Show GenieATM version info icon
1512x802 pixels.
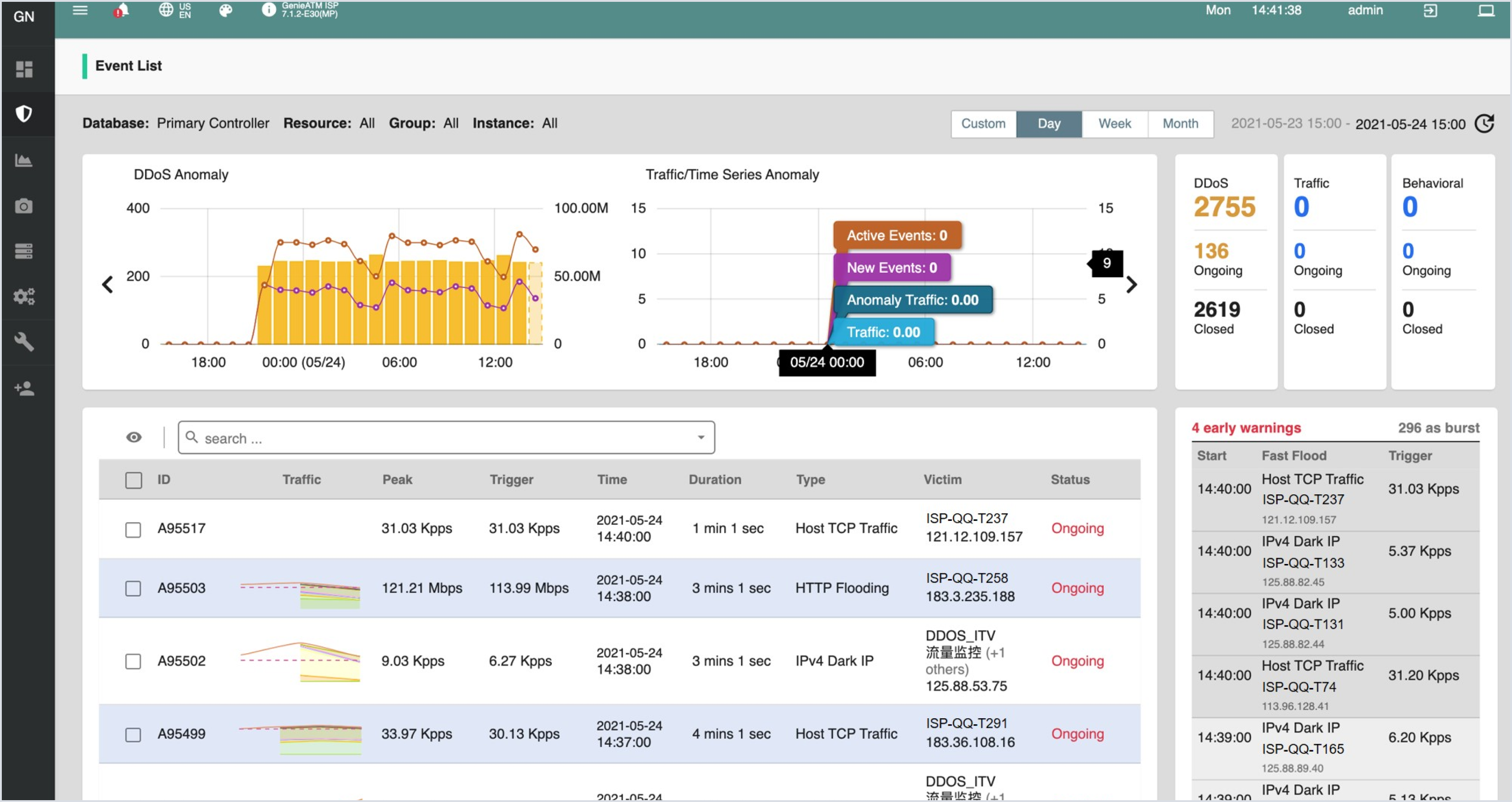point(268,10)
